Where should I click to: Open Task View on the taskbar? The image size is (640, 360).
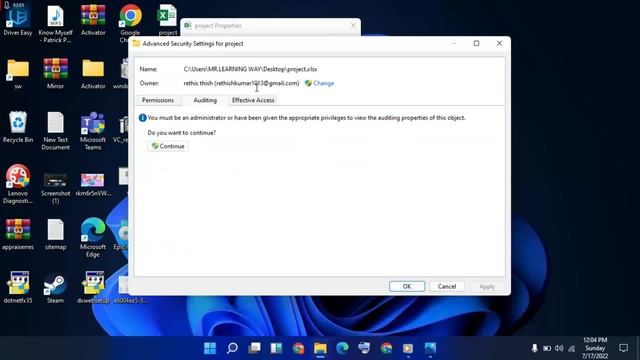[x=254, y=348]
